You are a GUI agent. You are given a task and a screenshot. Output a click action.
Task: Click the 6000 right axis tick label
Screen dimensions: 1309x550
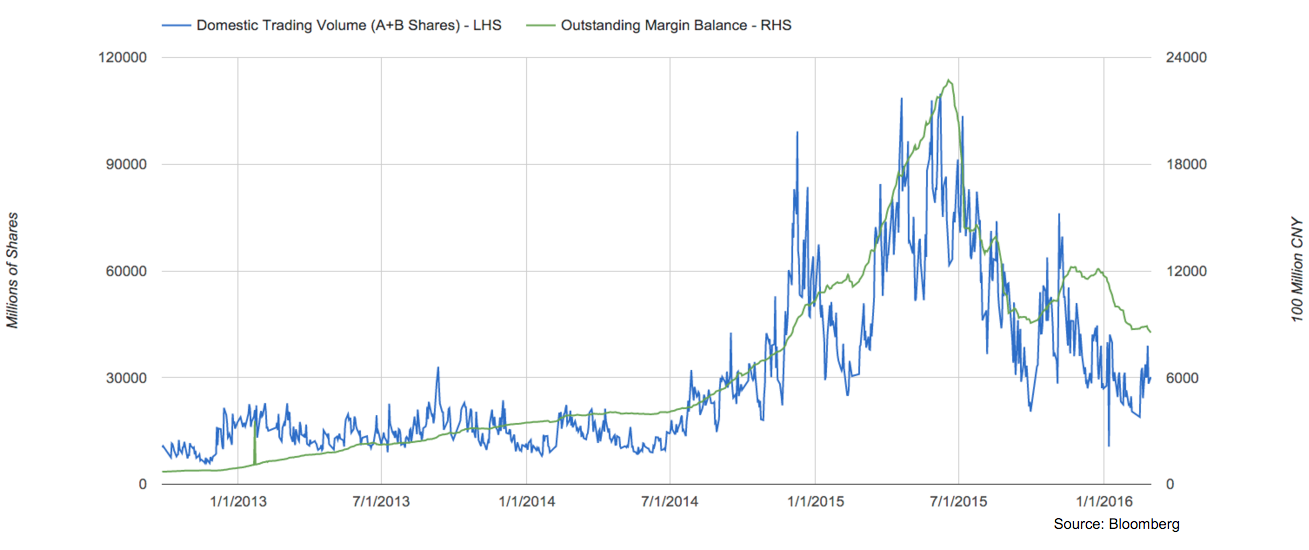[1180, 378]
